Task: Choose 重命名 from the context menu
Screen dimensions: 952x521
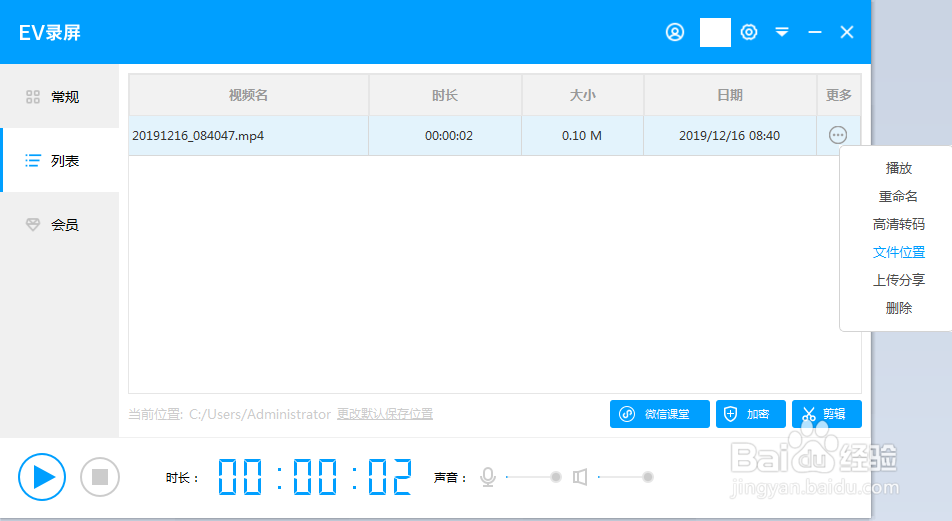Action: (x=899, y=196)
